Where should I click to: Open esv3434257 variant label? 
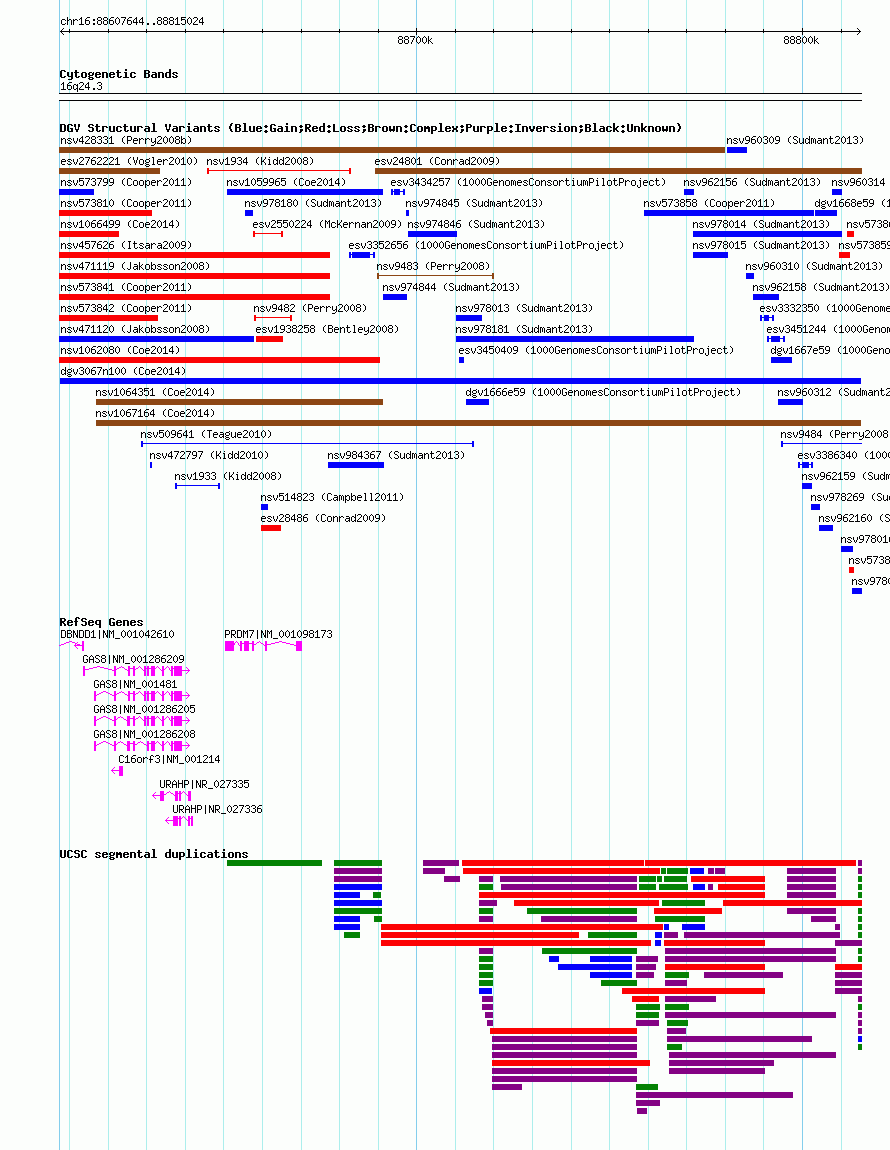tap(528, 182)
